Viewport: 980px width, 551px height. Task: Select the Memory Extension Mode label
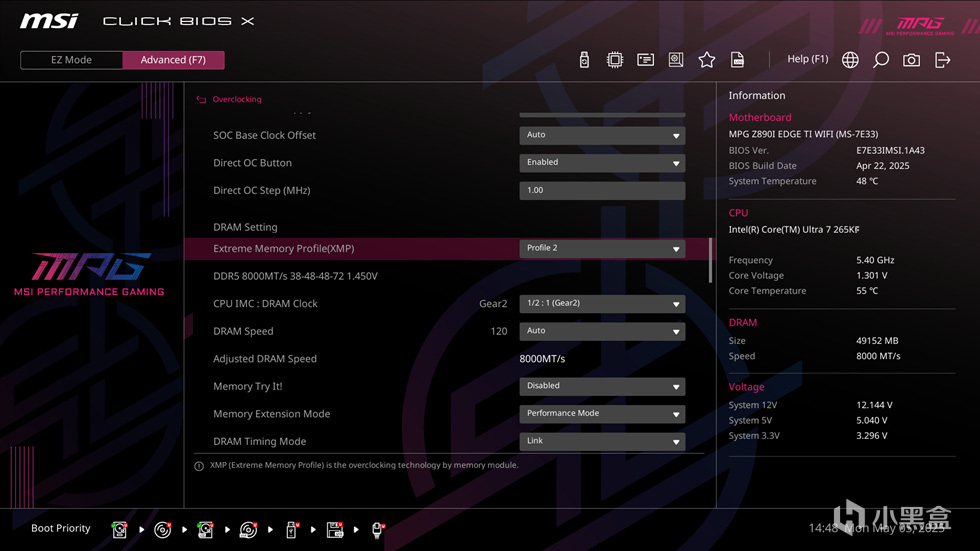(x=271, y=414)
